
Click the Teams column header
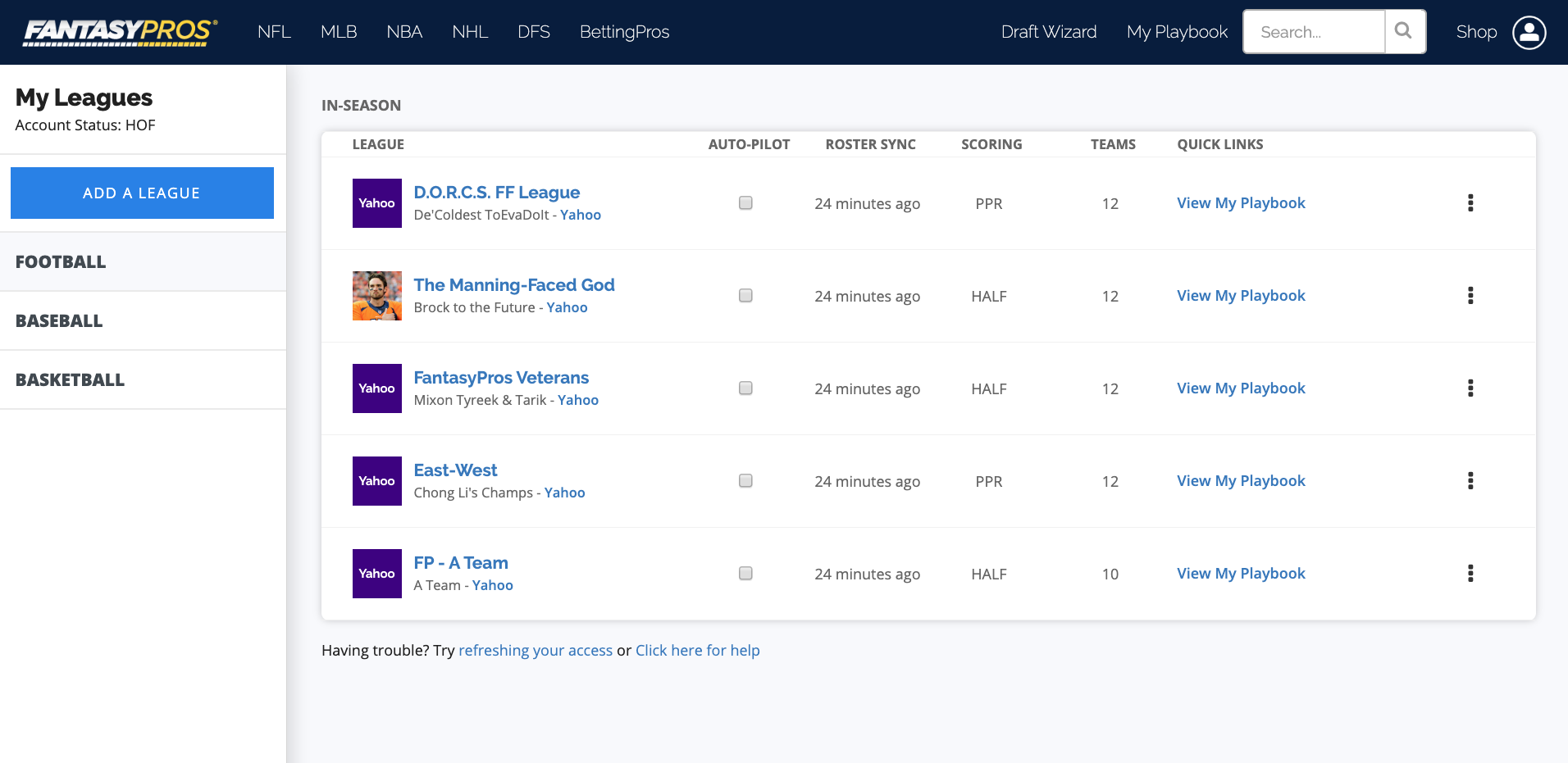pos(1113,144)
